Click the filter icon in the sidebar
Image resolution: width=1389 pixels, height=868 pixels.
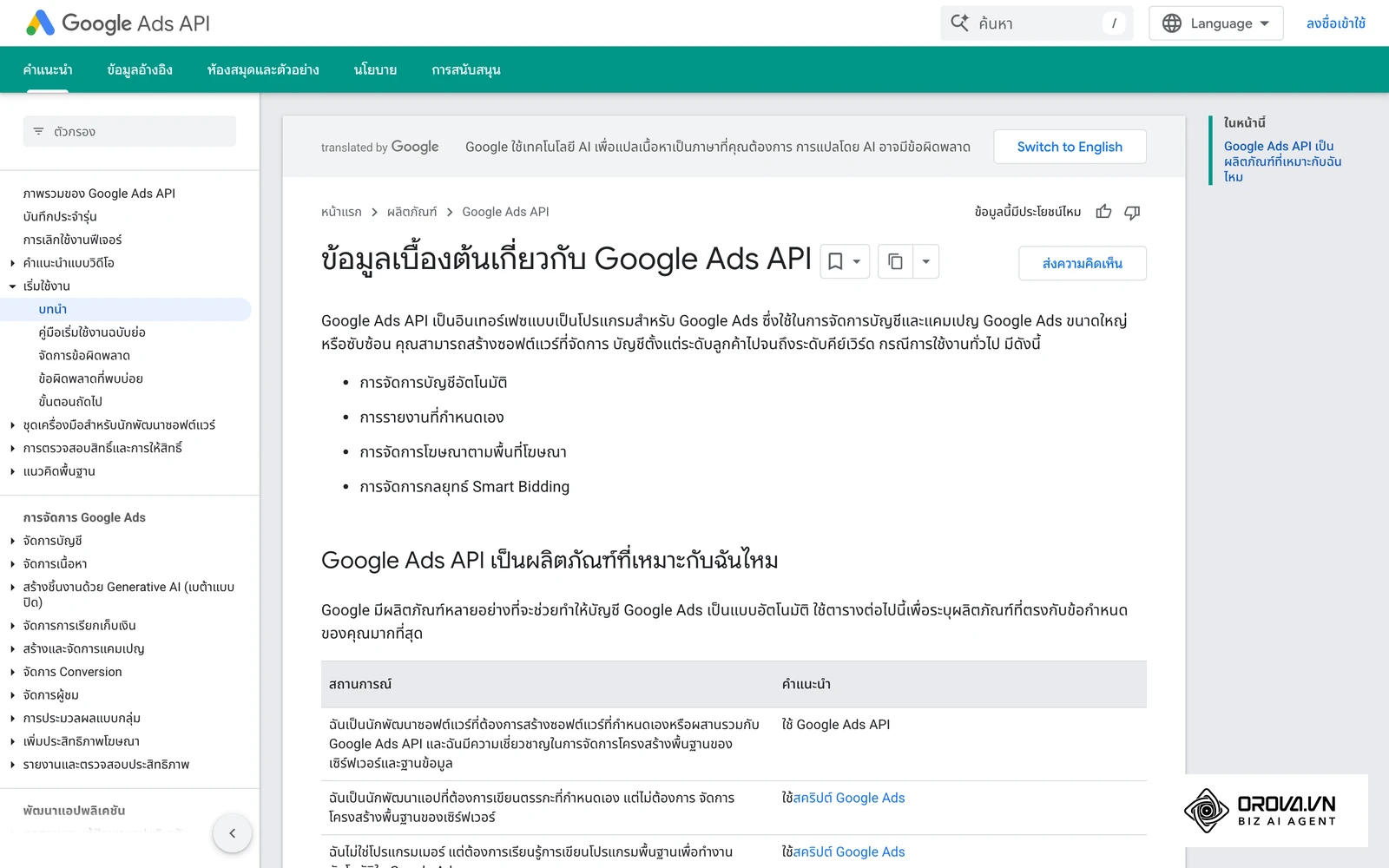coord(38,132)
